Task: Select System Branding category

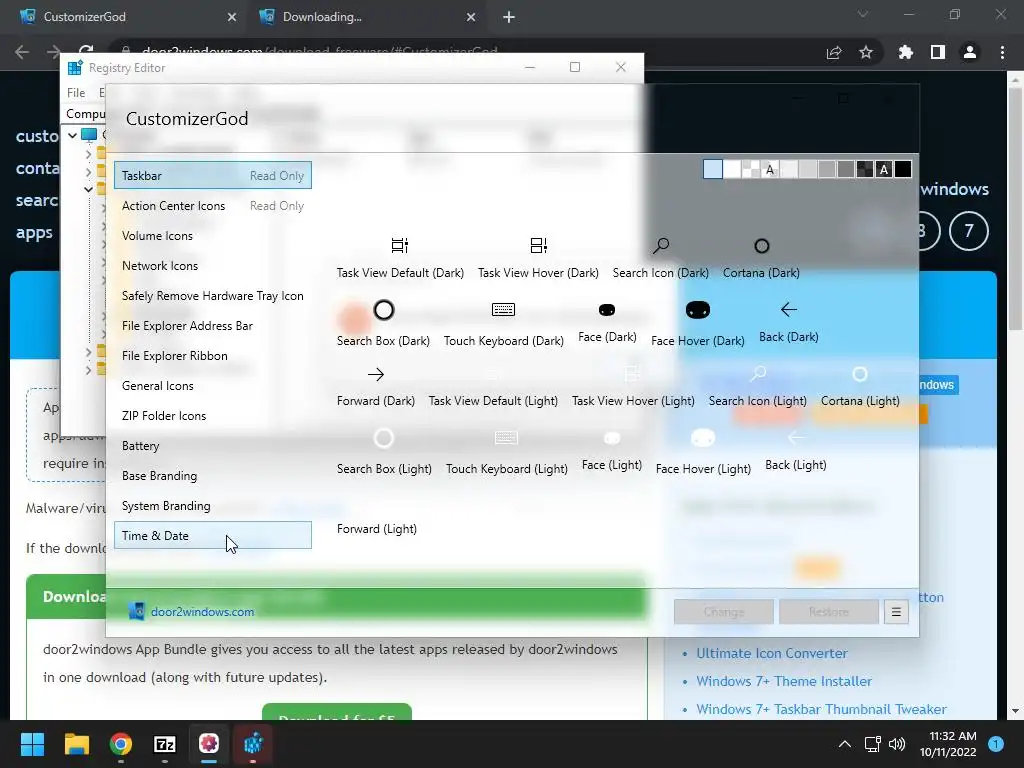Action: [212, 506]
